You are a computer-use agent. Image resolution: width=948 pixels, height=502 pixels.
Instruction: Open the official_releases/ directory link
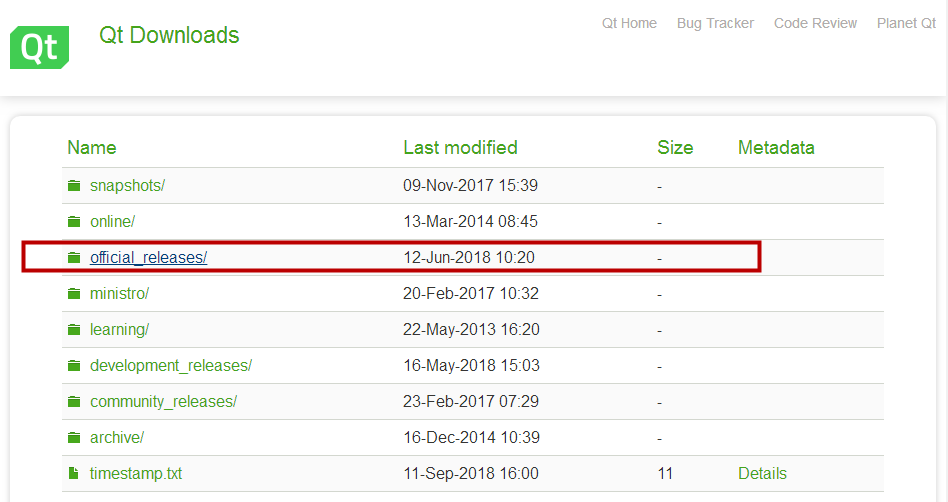point(149,258)
